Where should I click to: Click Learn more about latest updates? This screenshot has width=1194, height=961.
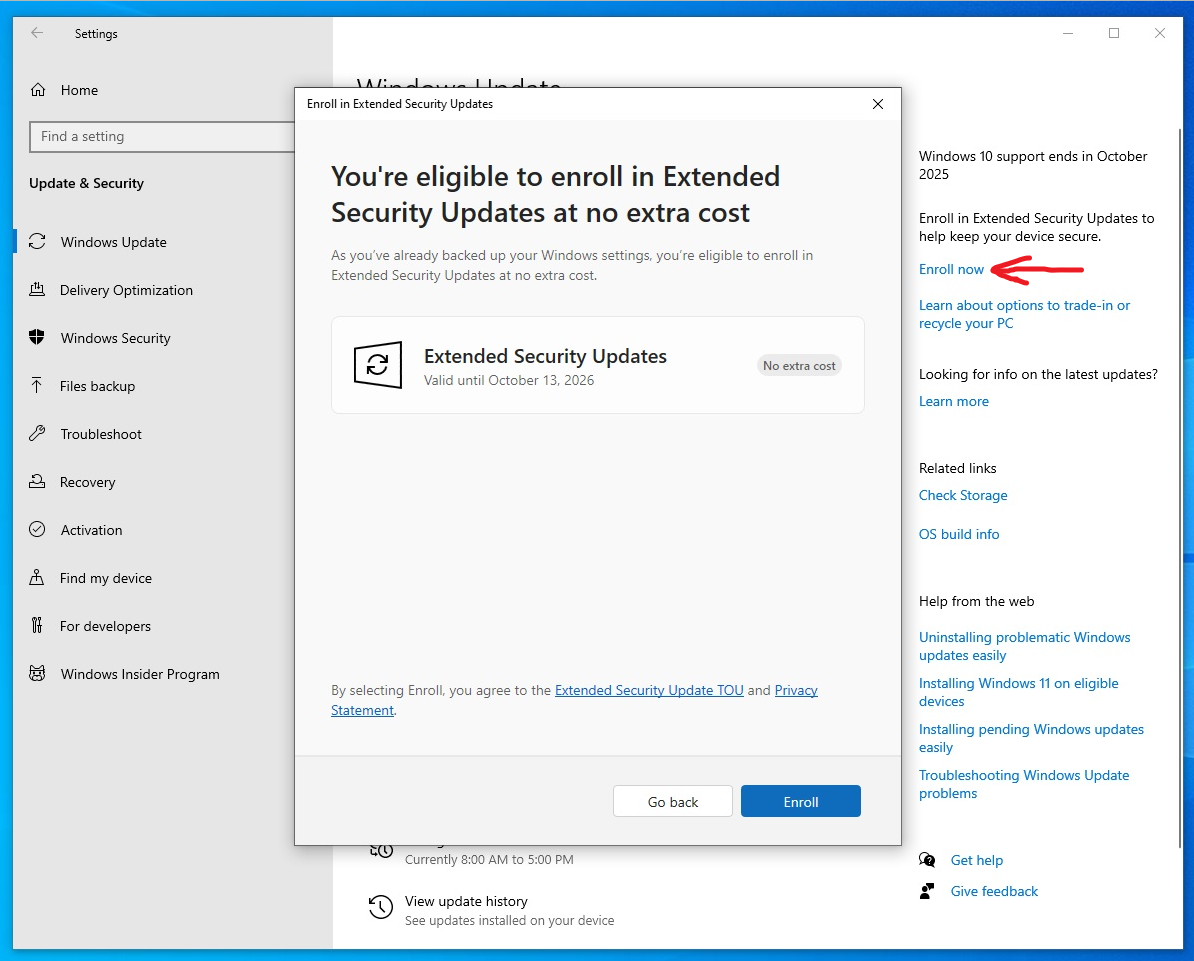(953, 401)
